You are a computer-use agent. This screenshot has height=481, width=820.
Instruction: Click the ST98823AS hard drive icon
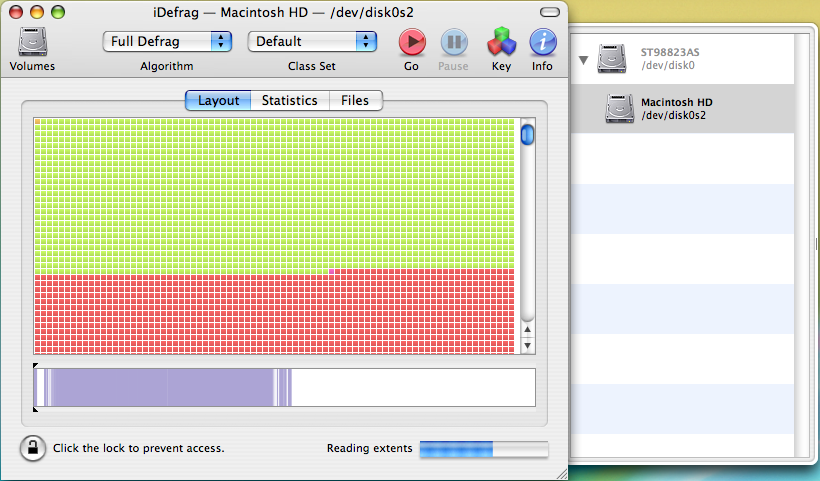(612, 59)
